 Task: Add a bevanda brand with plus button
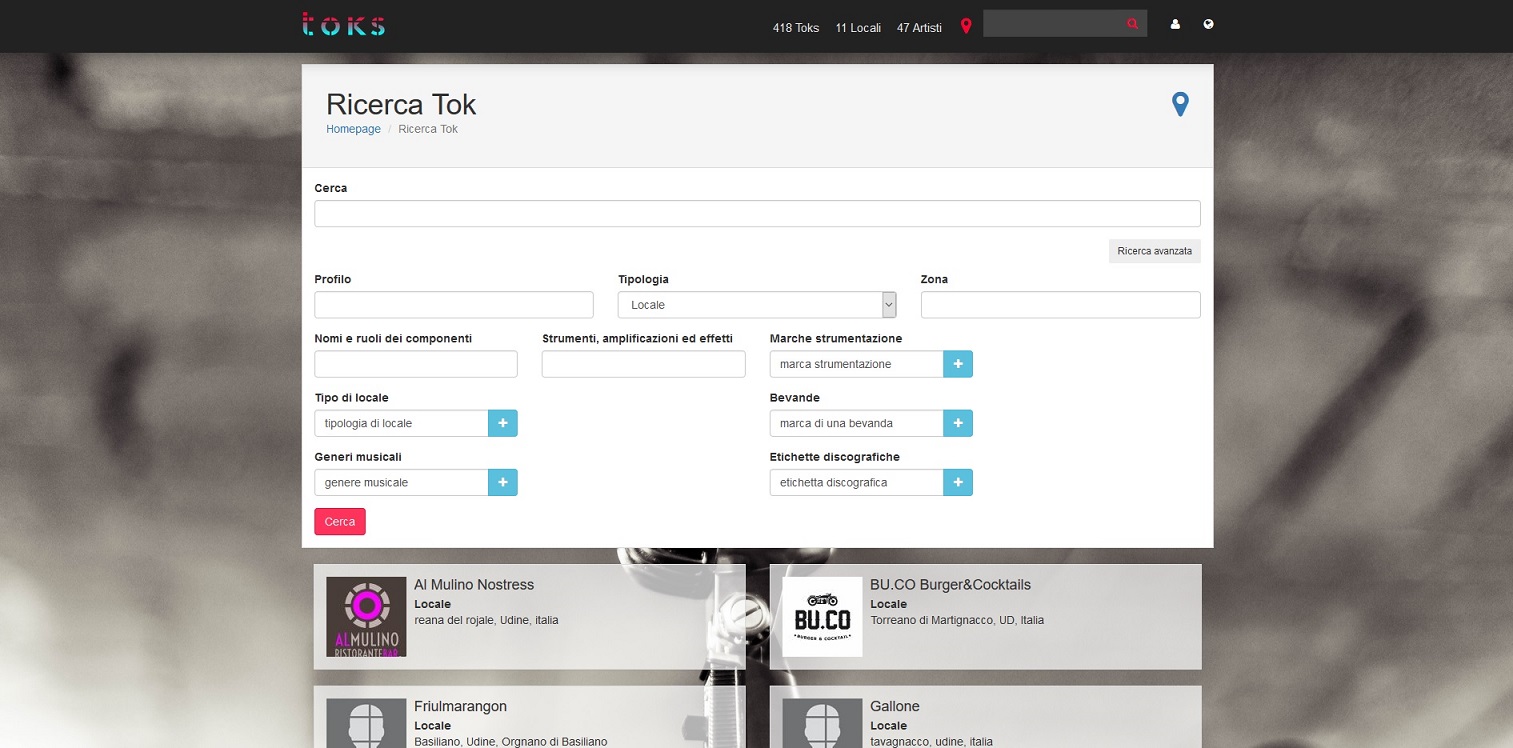pos(958,423)
